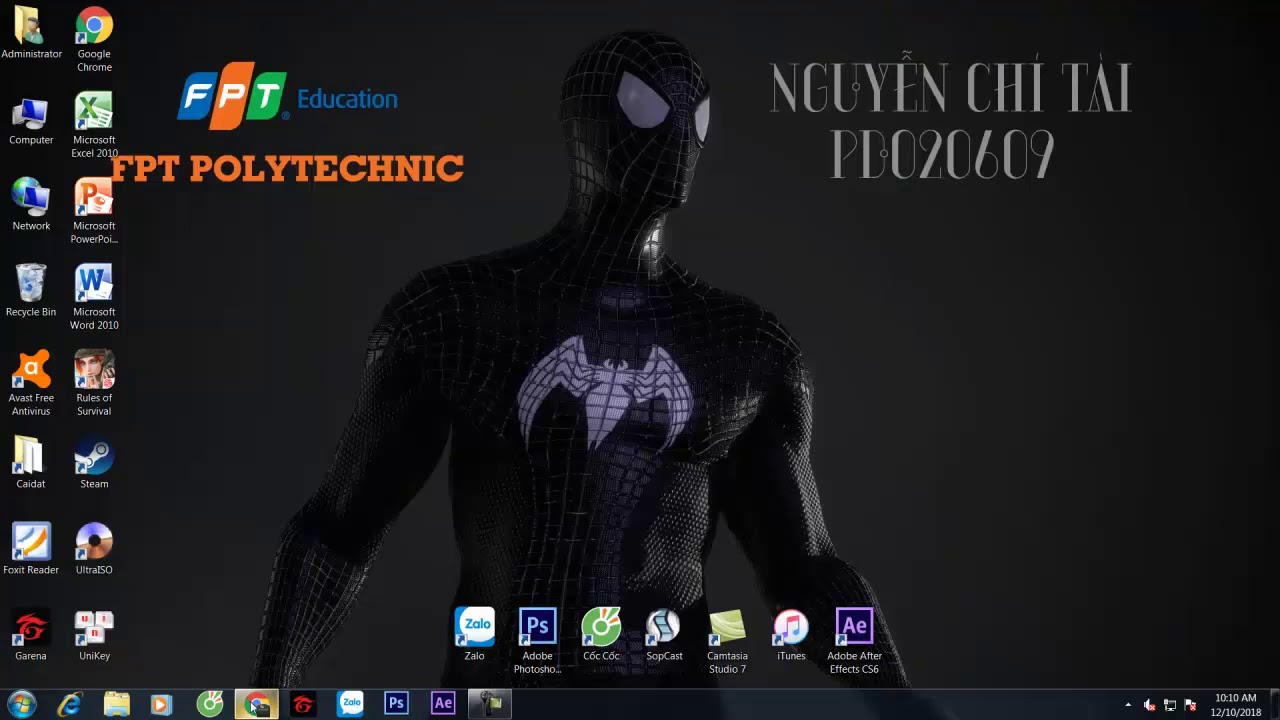
Task: Select the Adobe Photoshop desktop shortcut
Action: [x=538, y=641]
